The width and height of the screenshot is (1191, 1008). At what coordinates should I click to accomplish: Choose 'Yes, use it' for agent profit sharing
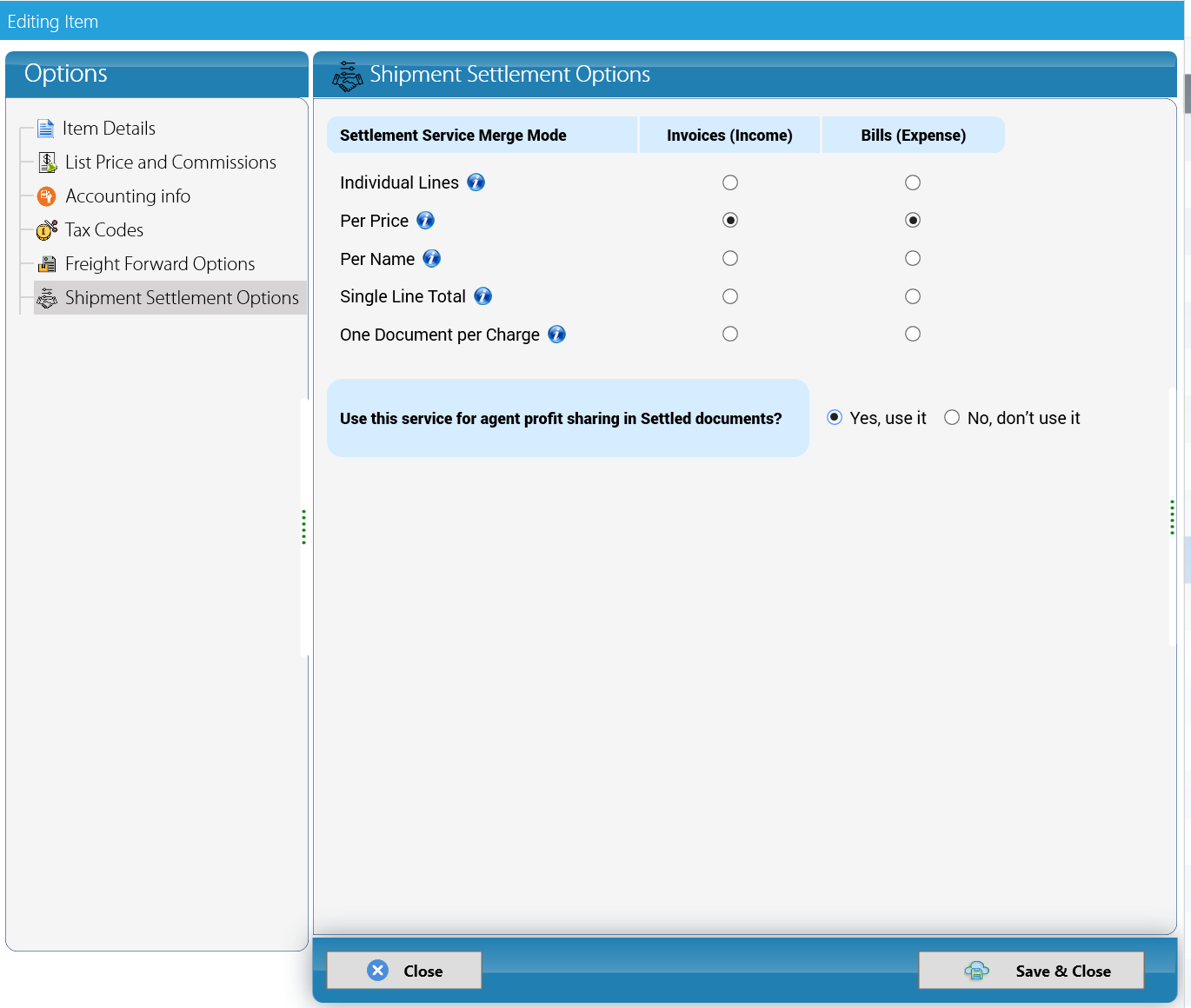[835, 417]
